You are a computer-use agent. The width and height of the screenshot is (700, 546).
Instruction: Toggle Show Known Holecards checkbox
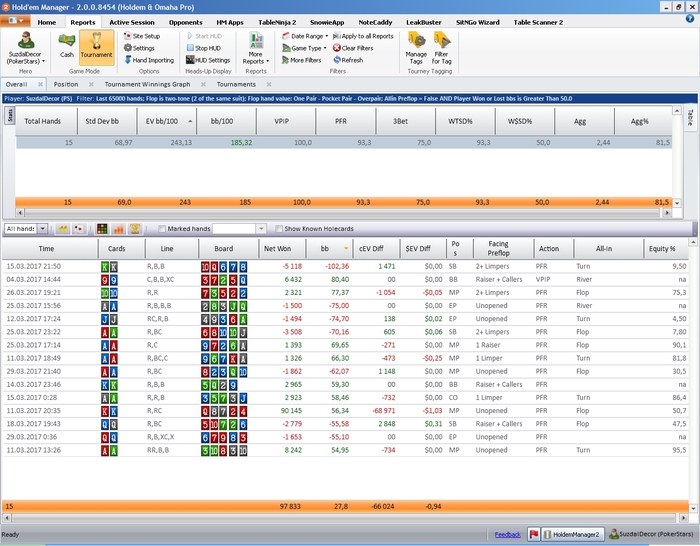pyautogui.click(x=279, y=229)
